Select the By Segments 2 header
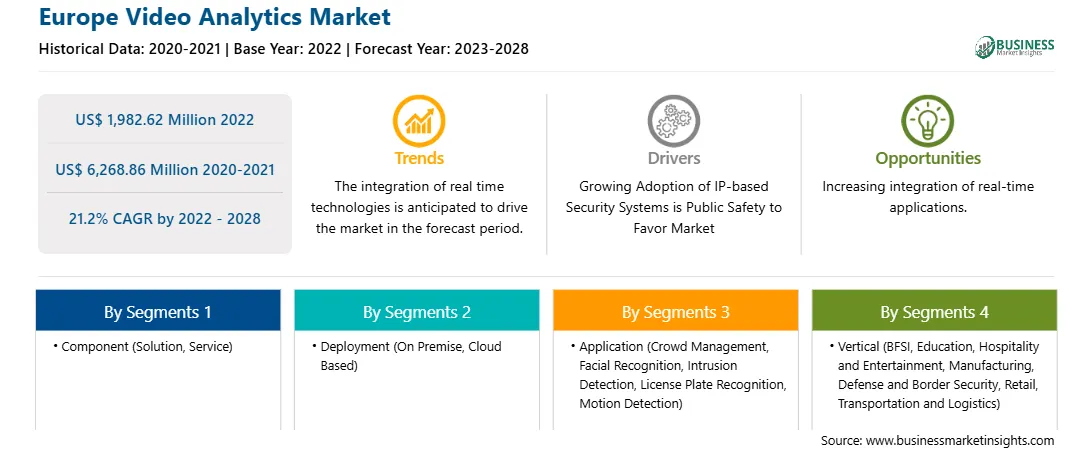Image resolution: width=1092 pixels, height=449 pixels. tap(416, 310)
